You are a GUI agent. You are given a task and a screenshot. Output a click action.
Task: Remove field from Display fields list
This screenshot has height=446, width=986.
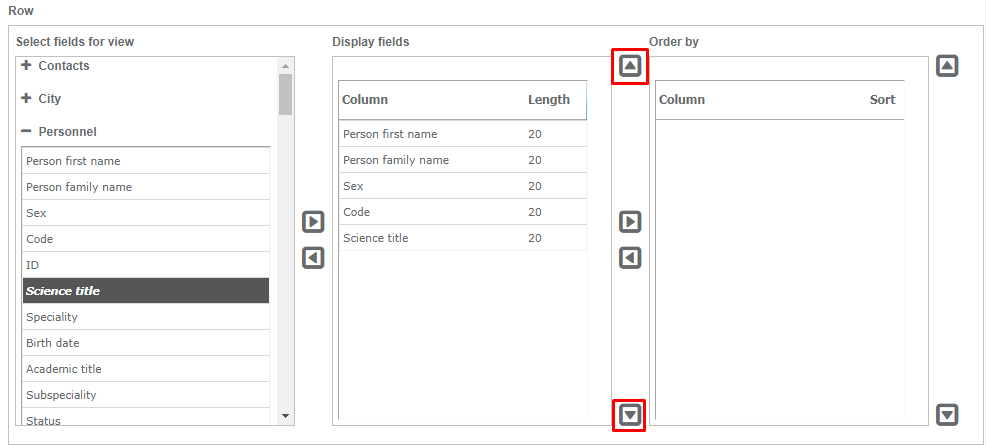(x=313, y=258)
